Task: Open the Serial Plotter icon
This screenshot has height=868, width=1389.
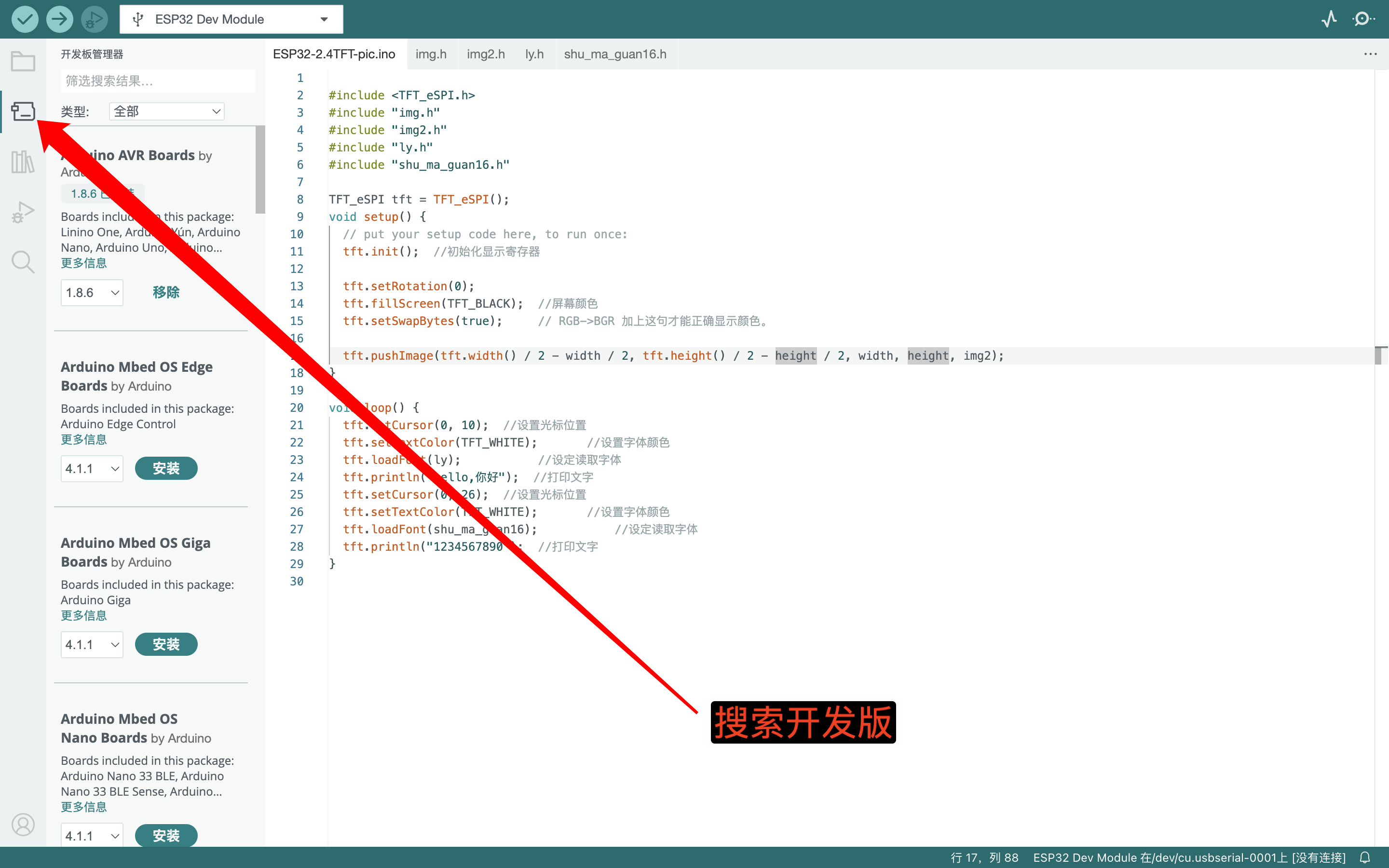Action: [x=1329, y=19]
